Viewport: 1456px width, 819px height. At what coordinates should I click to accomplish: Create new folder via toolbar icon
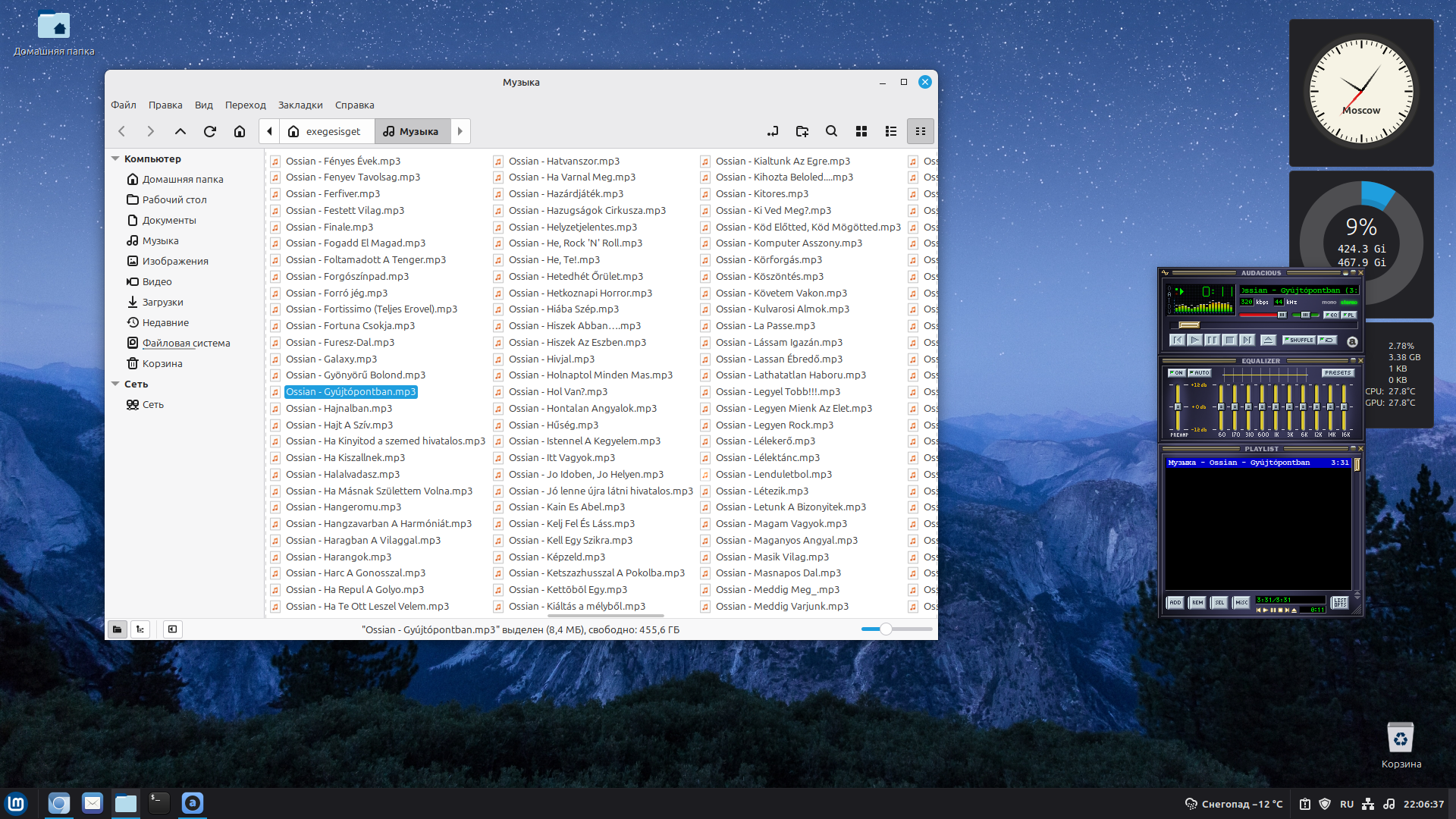point(802,131)
